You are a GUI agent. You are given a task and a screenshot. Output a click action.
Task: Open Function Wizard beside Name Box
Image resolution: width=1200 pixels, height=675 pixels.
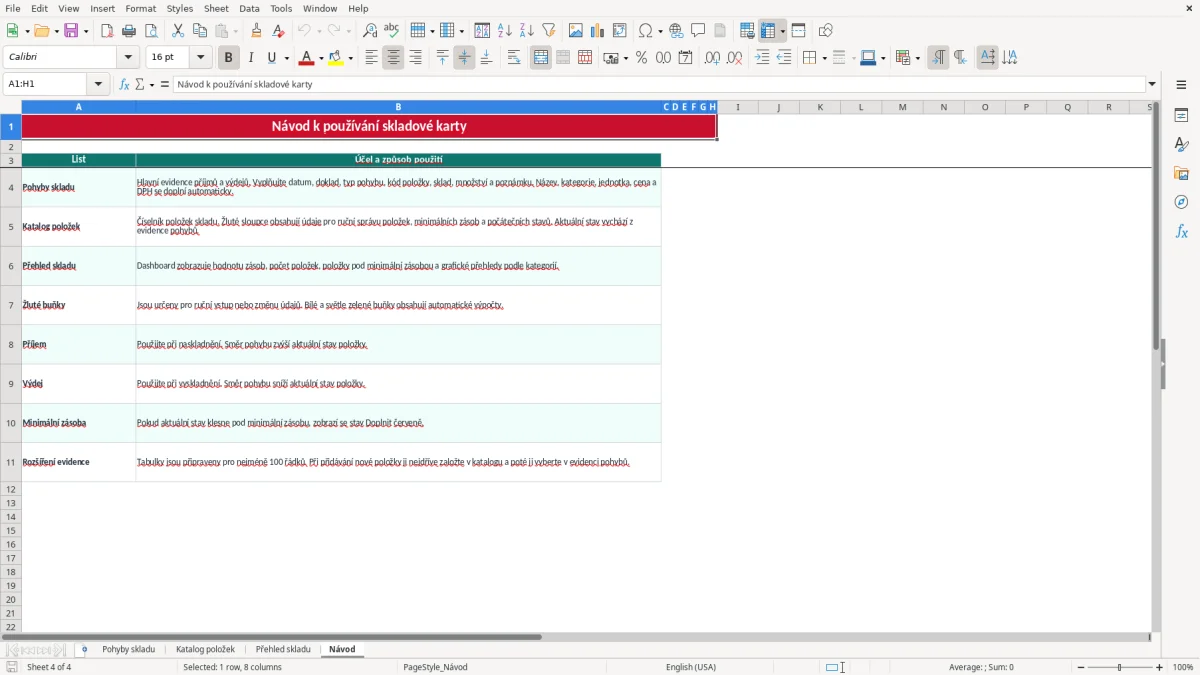click(x=125, y=85)
